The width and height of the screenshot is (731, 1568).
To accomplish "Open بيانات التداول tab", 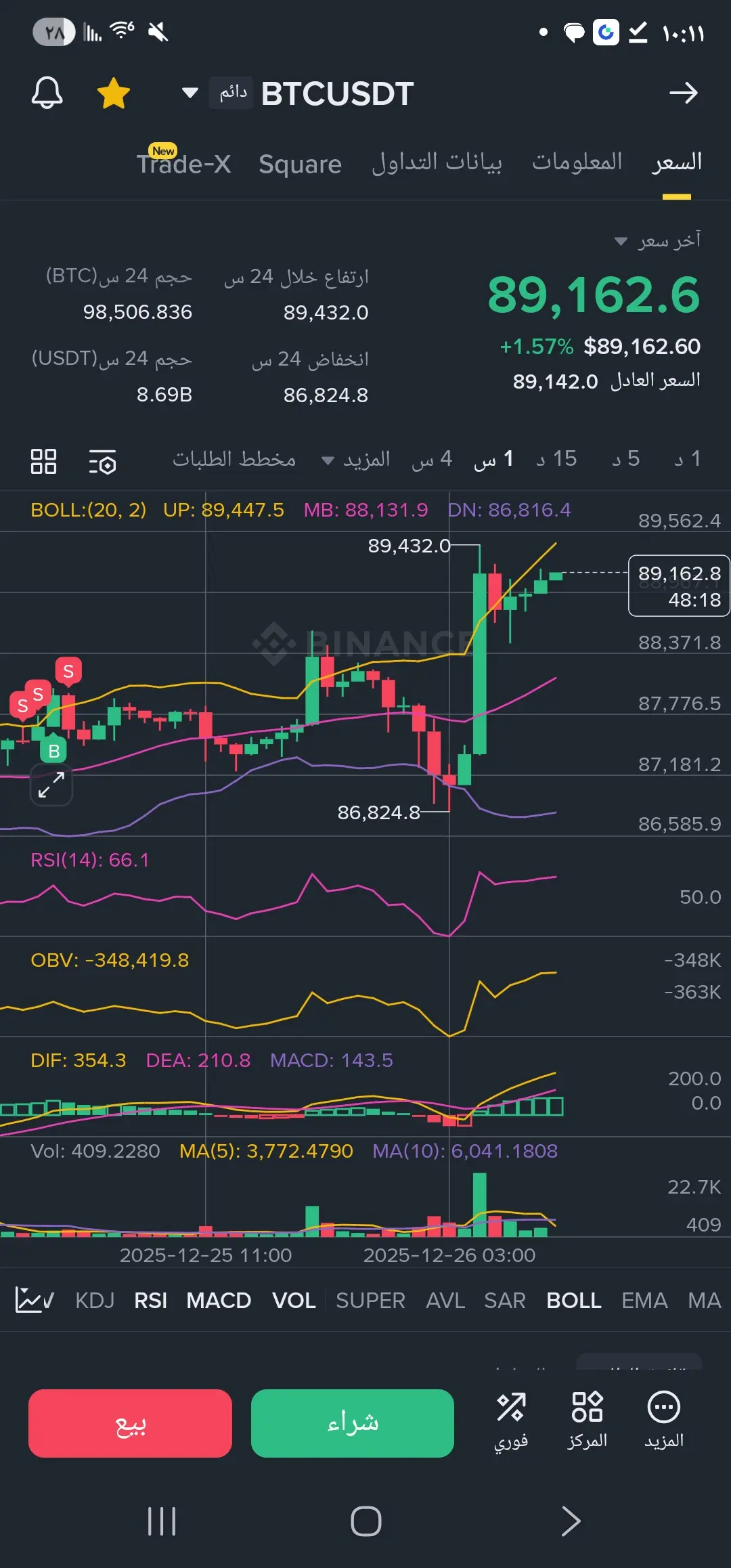I will tap(437, 162).
